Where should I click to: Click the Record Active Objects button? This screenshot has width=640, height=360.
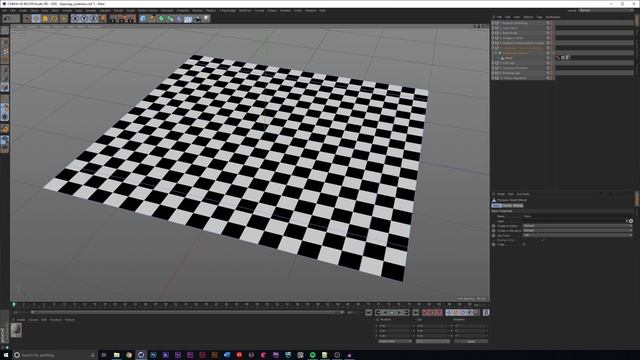pyautogui.click(x=426, y=313)
